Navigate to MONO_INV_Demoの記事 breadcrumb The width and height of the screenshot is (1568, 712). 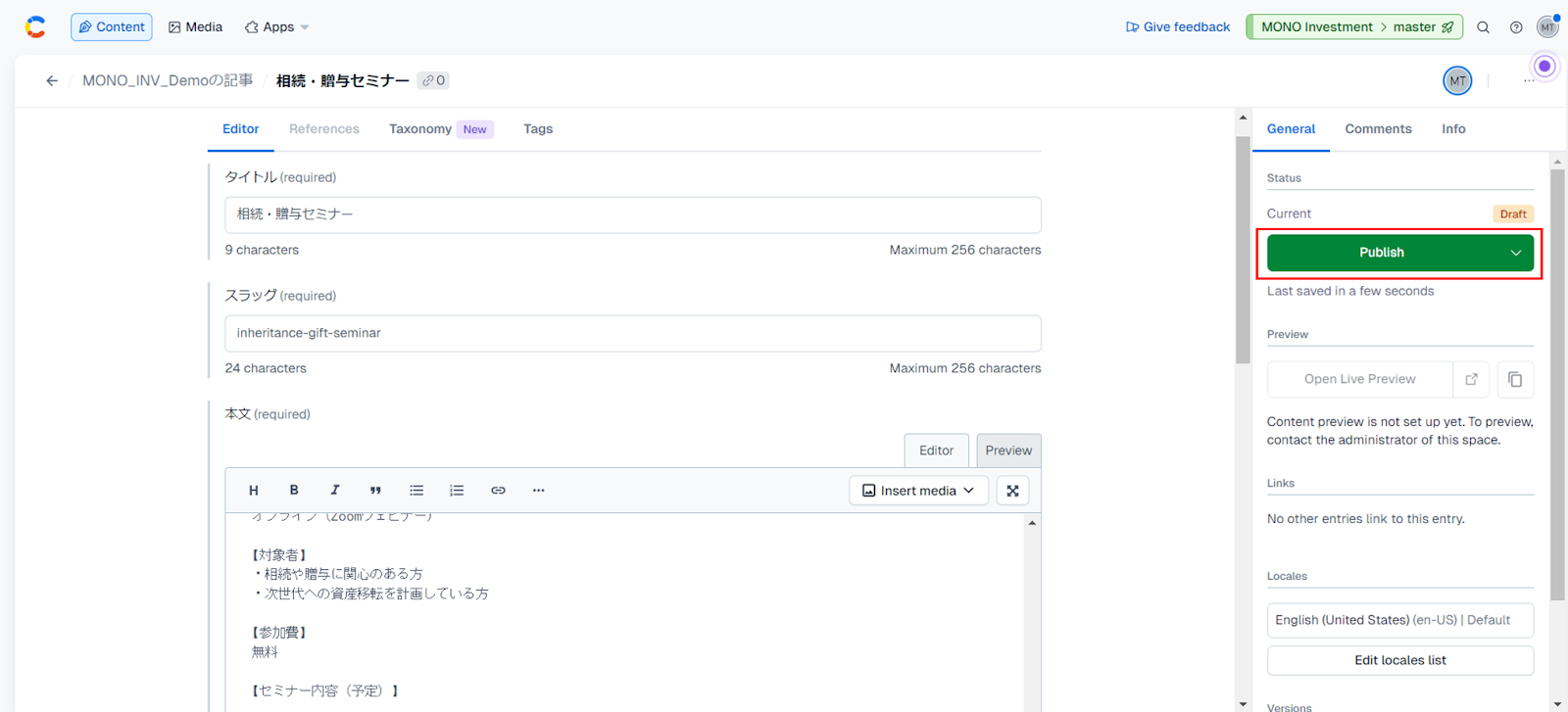pyautogui.click(x=168, y=80)
